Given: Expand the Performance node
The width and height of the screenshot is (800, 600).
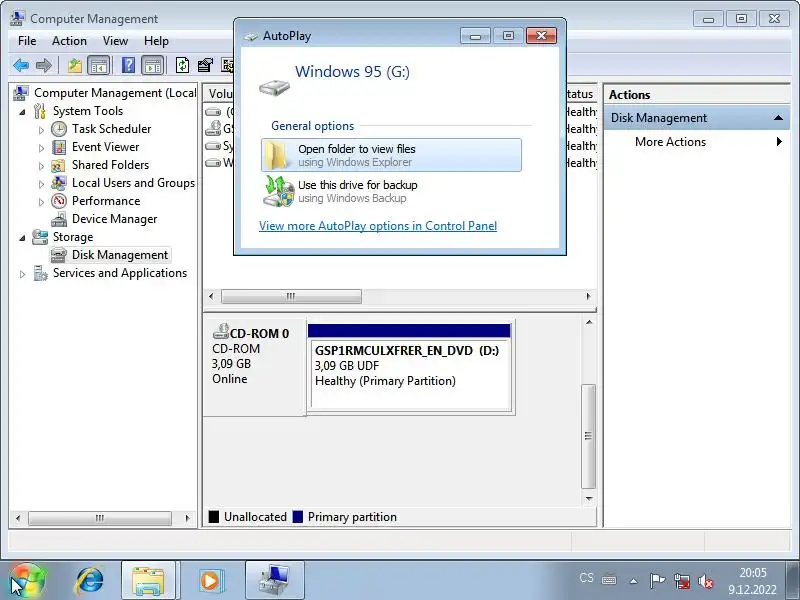Looking at the screenshot, I should (x=41, y=202).
